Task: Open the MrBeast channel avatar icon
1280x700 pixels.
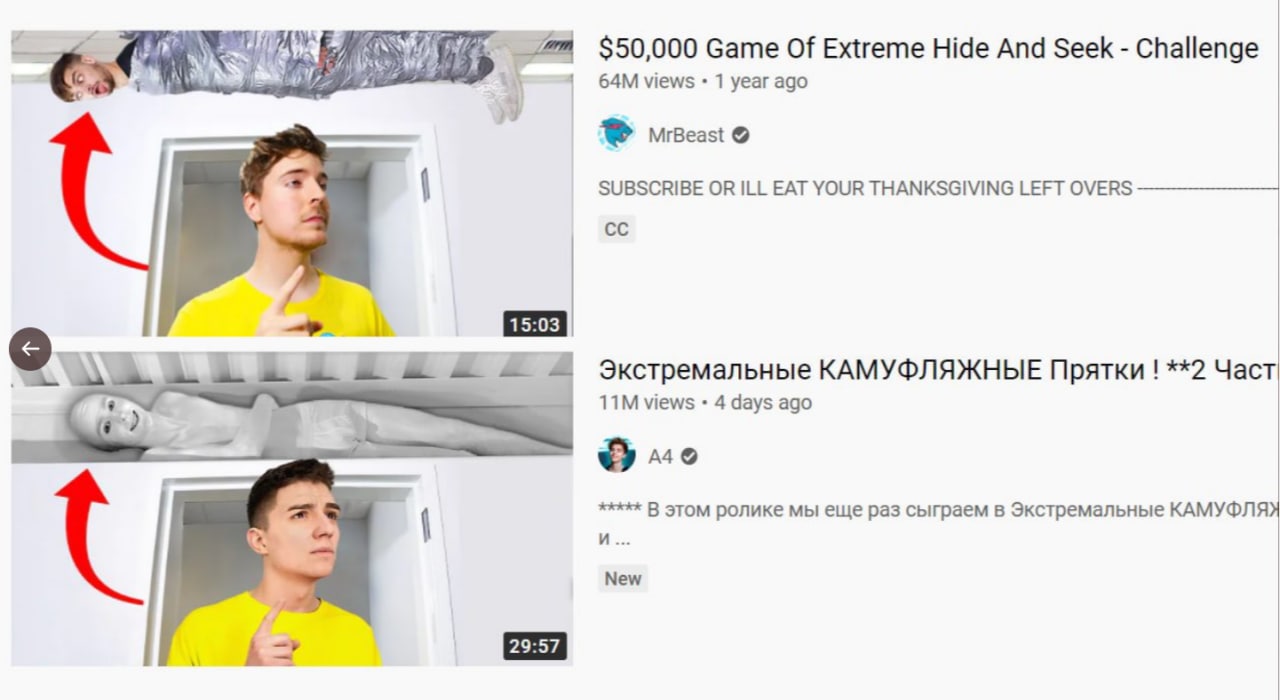Action: (x=617, y=134)
